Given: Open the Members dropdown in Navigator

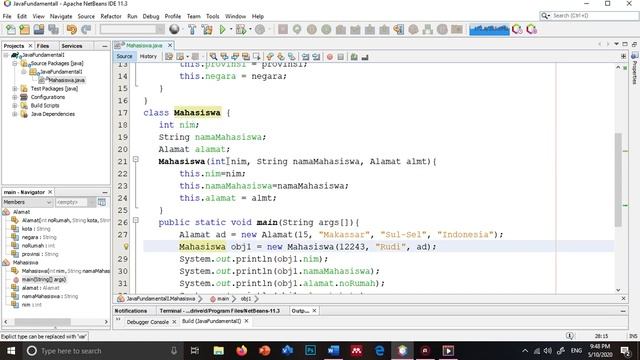Looking at the screenshot, I should tap(27, 202).
